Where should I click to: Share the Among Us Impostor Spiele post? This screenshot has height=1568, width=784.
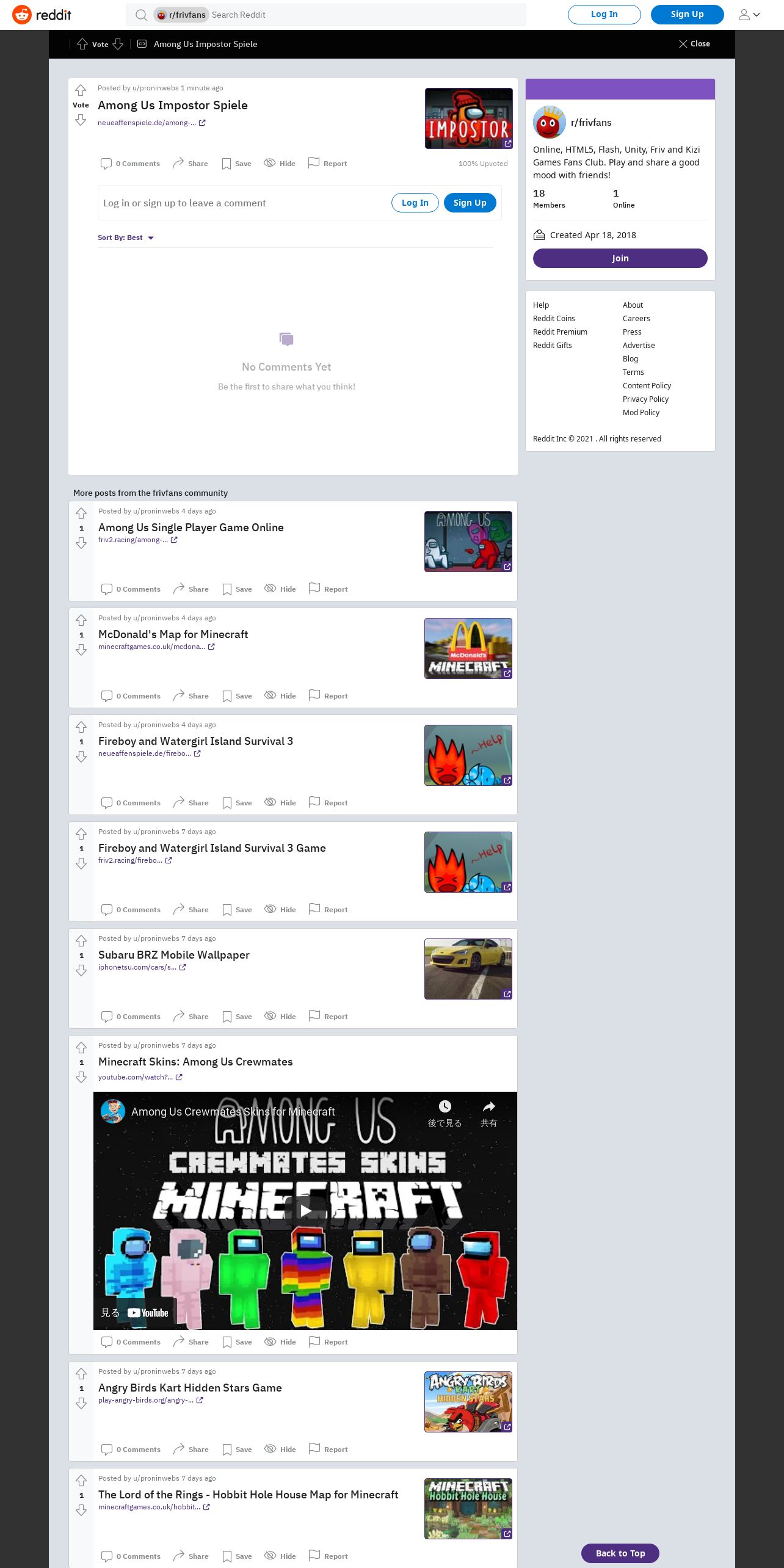(x=190, y=164)
